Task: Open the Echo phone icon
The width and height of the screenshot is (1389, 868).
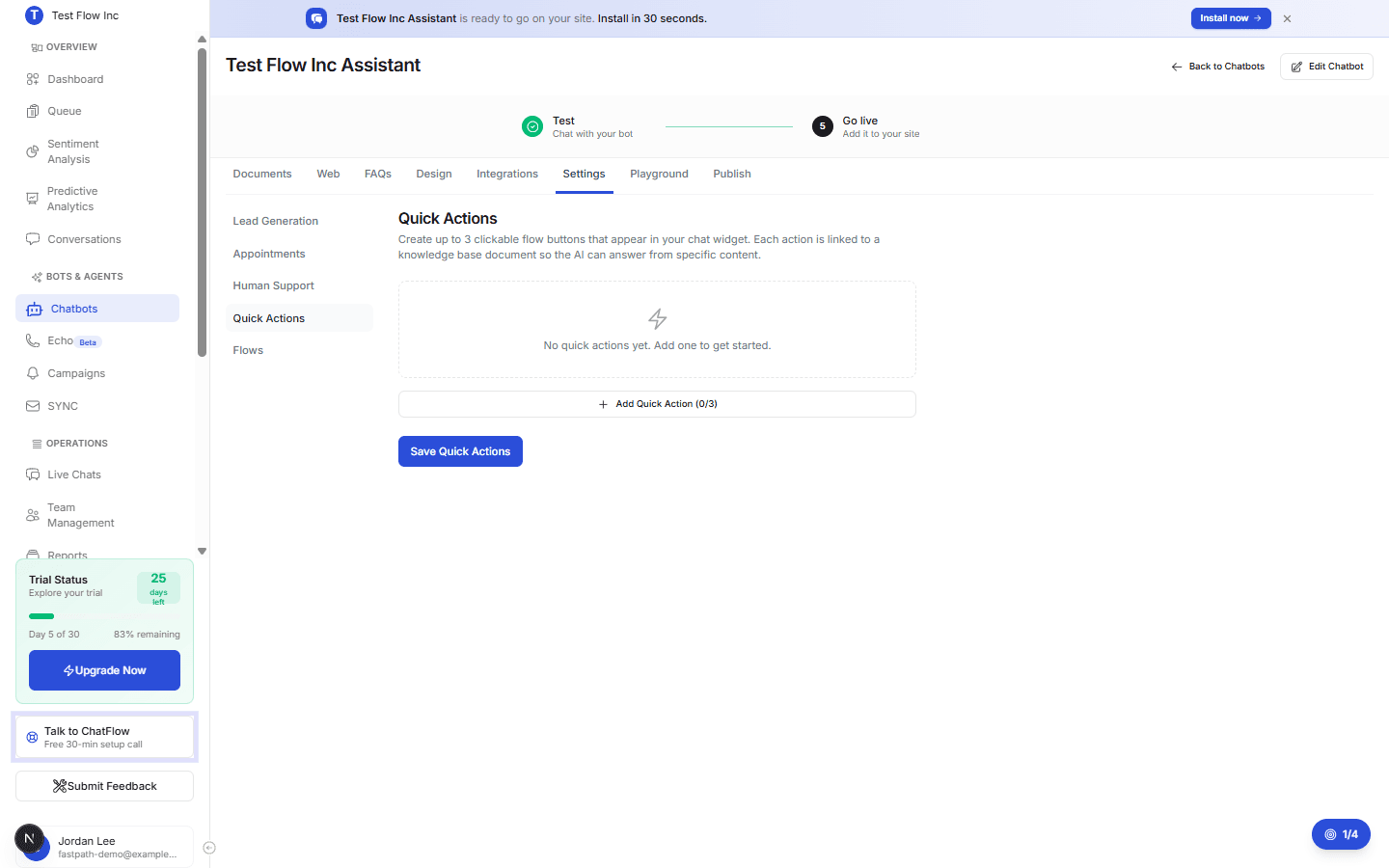Action: 33,340
